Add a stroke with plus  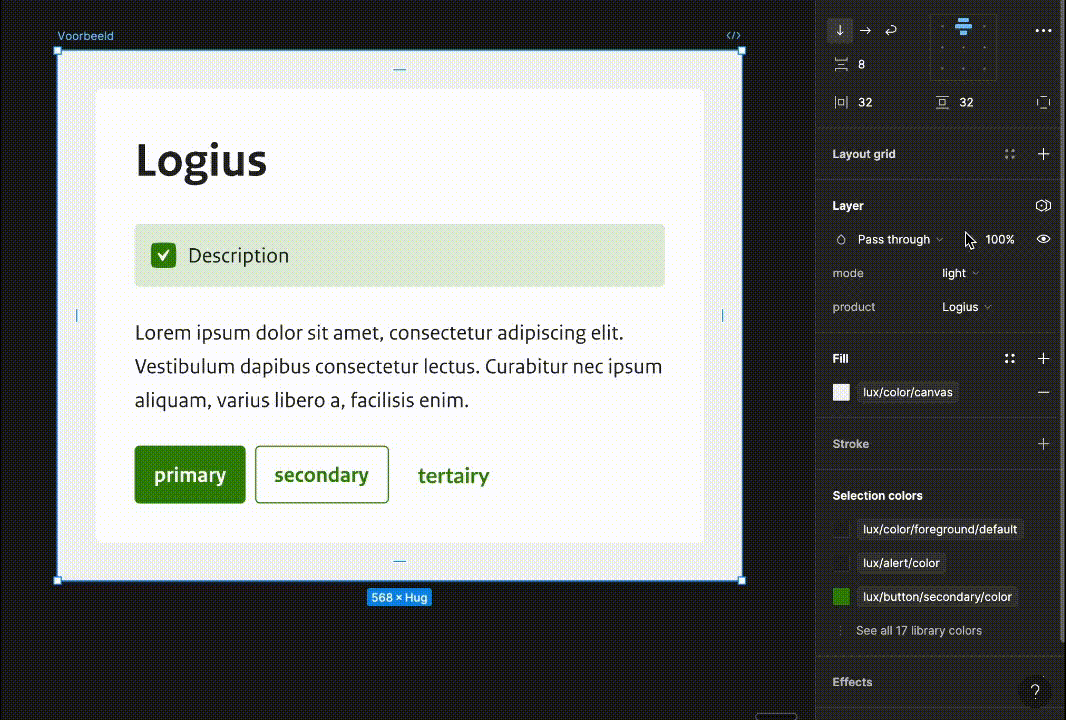(1043, 444)
